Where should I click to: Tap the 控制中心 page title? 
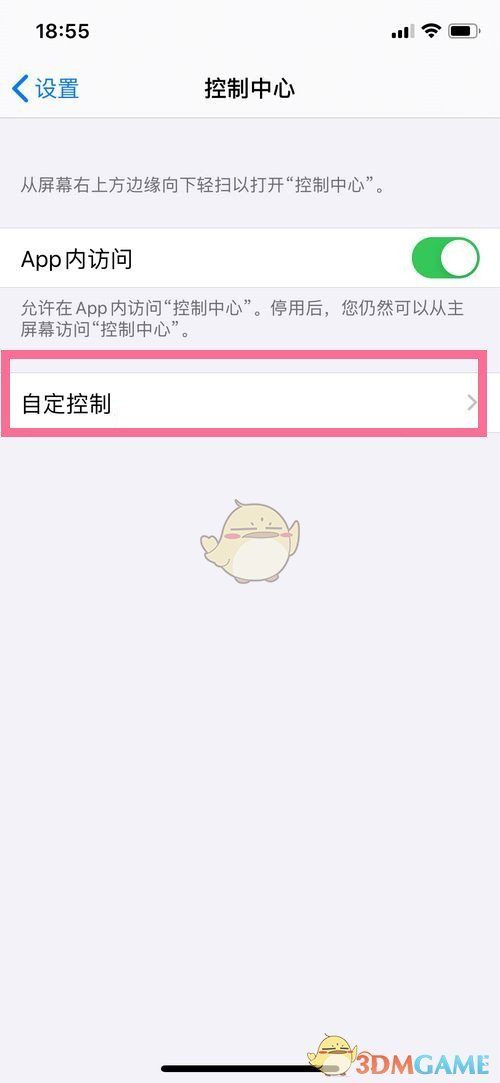249,89
